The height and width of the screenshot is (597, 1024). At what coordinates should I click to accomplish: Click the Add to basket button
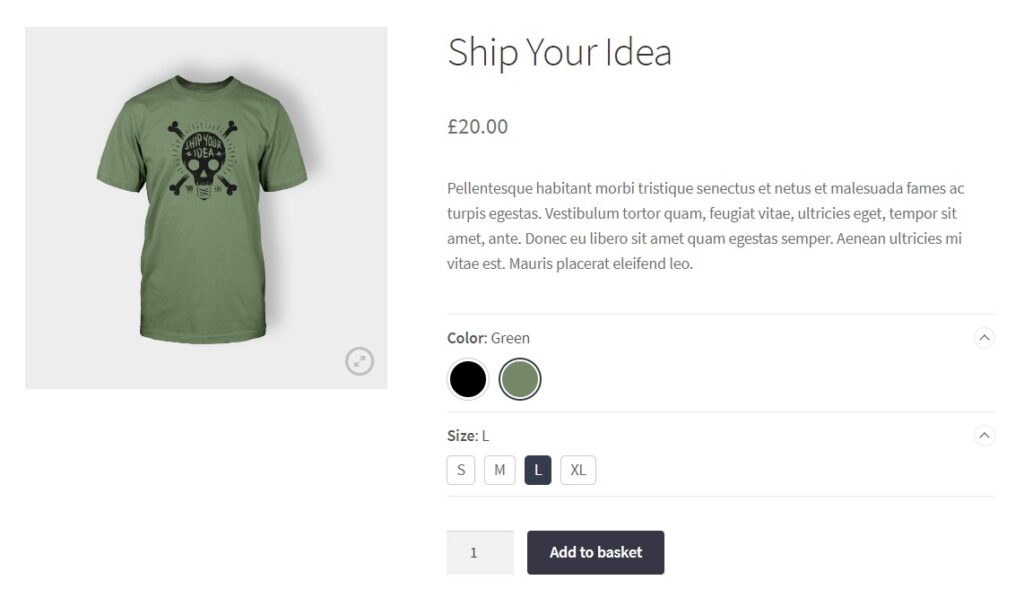point(595,552)
